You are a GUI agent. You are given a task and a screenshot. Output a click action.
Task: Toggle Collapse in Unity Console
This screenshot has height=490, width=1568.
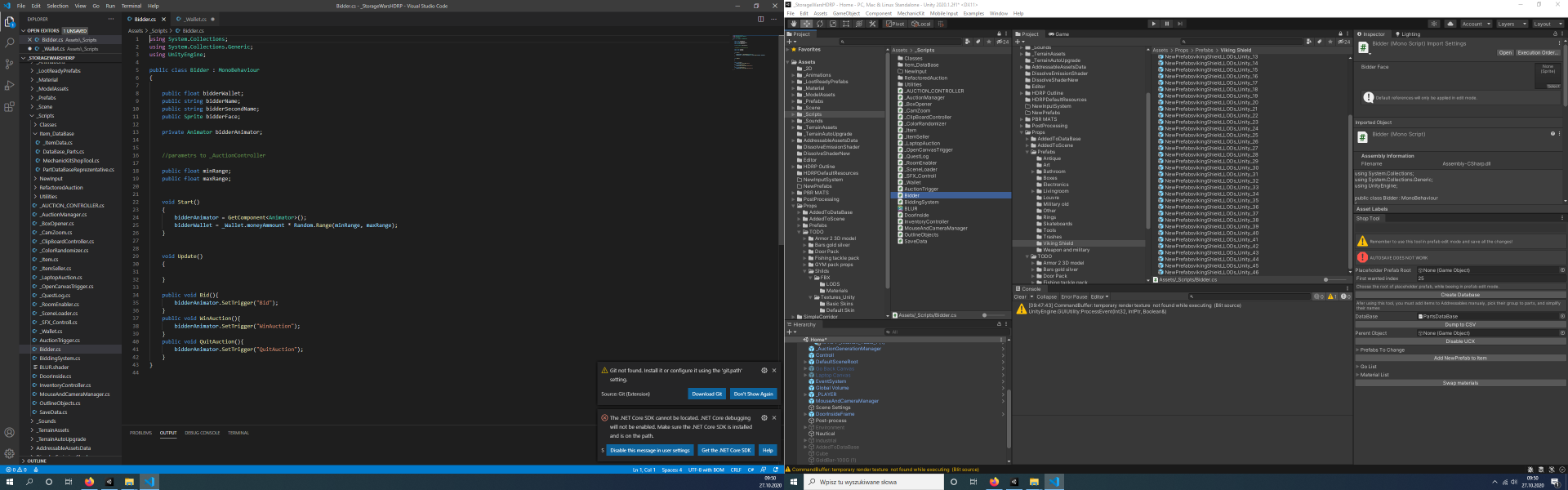[1046, 297]
